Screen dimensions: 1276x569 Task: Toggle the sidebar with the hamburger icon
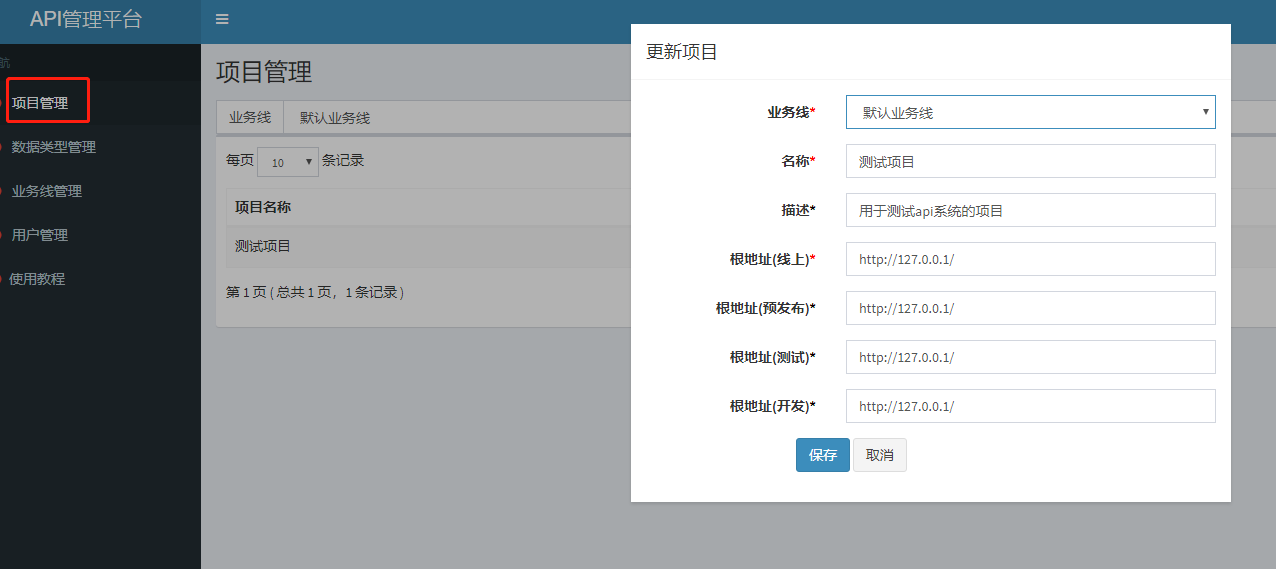click(222, 19)
